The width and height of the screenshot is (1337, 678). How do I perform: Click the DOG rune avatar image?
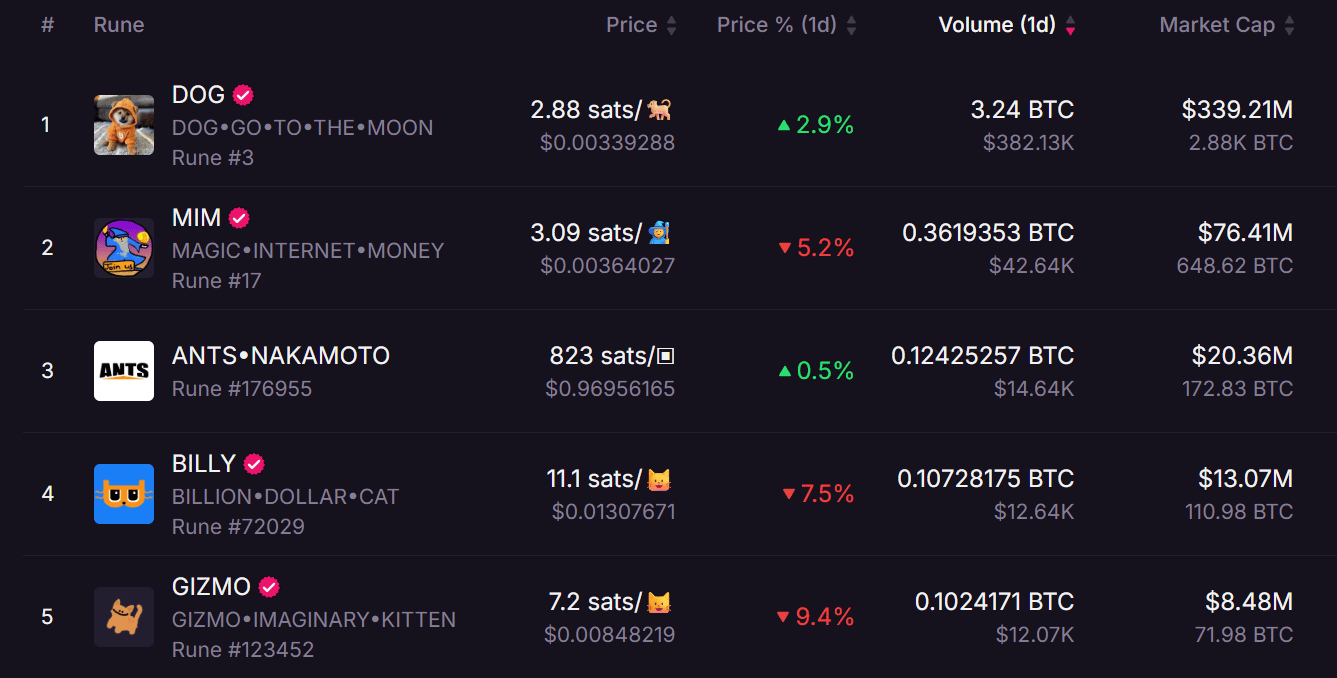pos(124,125)
